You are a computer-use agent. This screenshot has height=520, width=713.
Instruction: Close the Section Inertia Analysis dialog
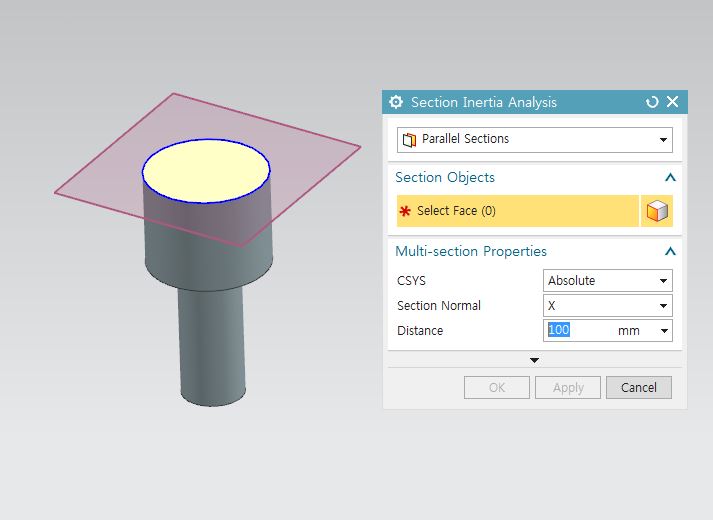(672, 102)
